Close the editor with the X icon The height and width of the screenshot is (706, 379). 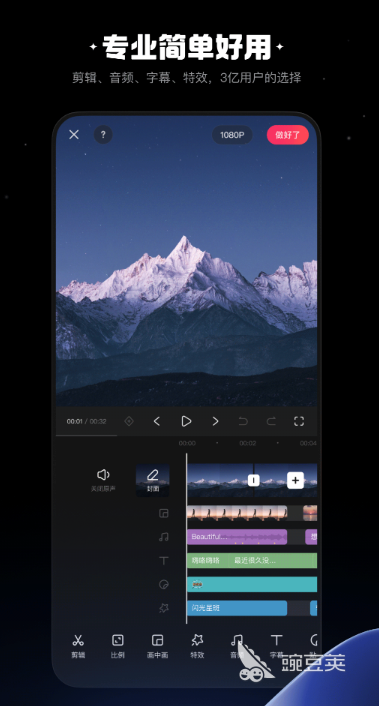(74, 135)
